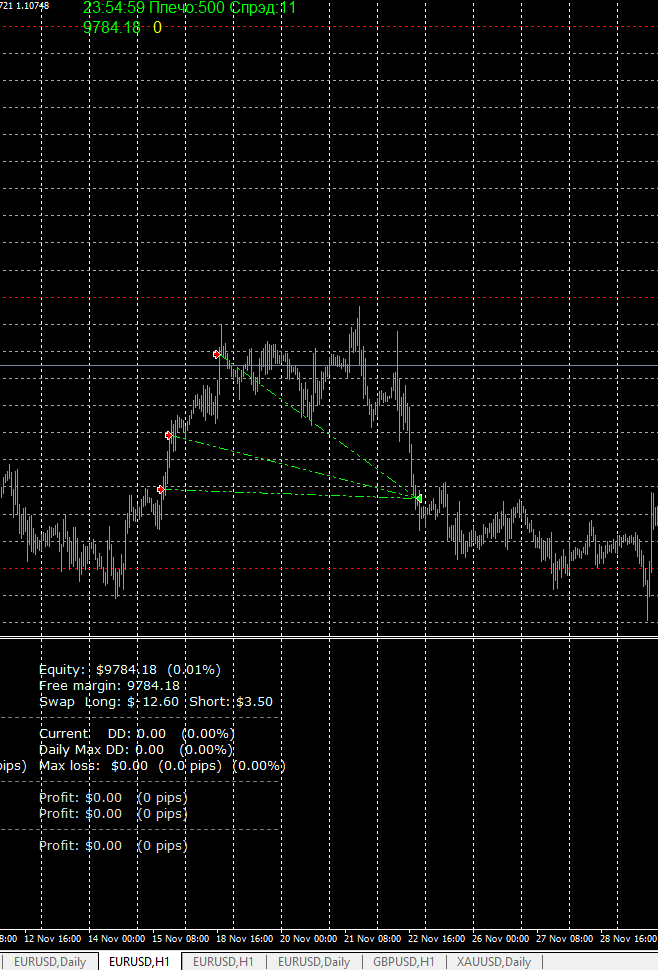This screenshot has height=970, width=658.
Task: Click the Equity $9784.18 label
Action: (x=130, y=669)
